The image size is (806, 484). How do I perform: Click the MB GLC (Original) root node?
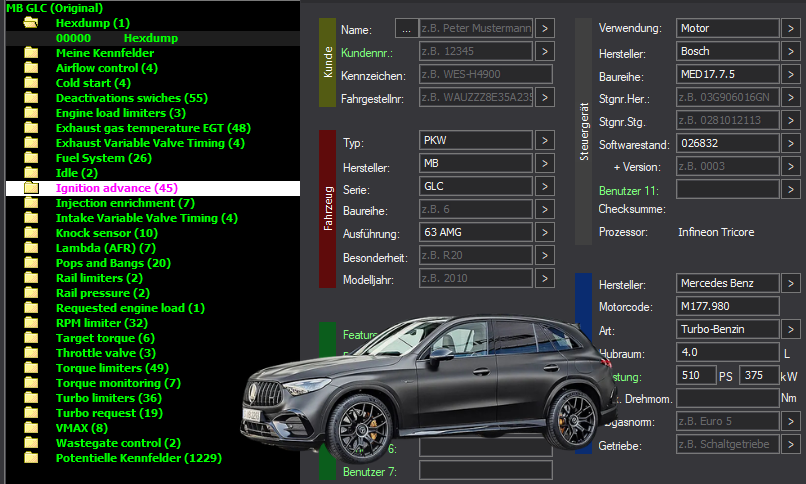pyautogui.click(x=54, y=8)
